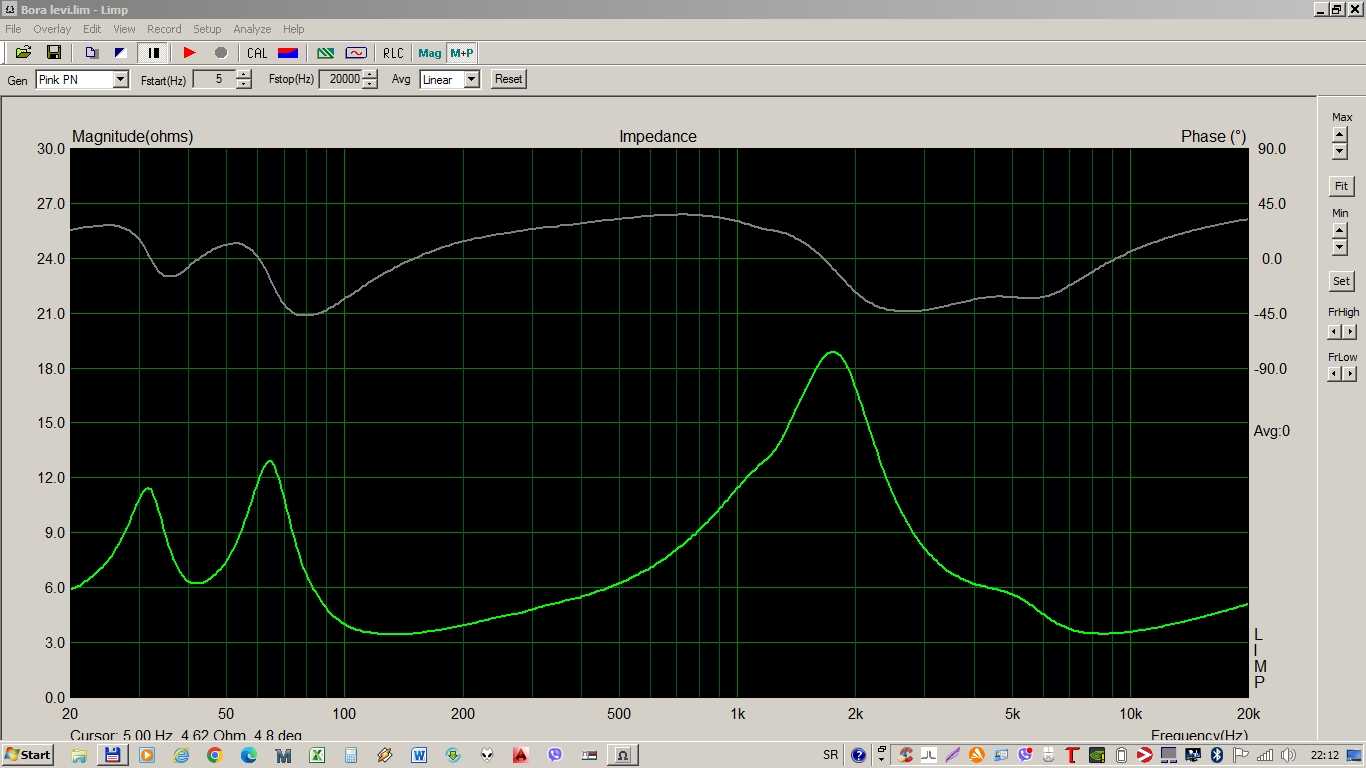This screenshot has width=1366, height=768.
Task: Click the RLC toolbar button
Action: click(x=393, y=53)
